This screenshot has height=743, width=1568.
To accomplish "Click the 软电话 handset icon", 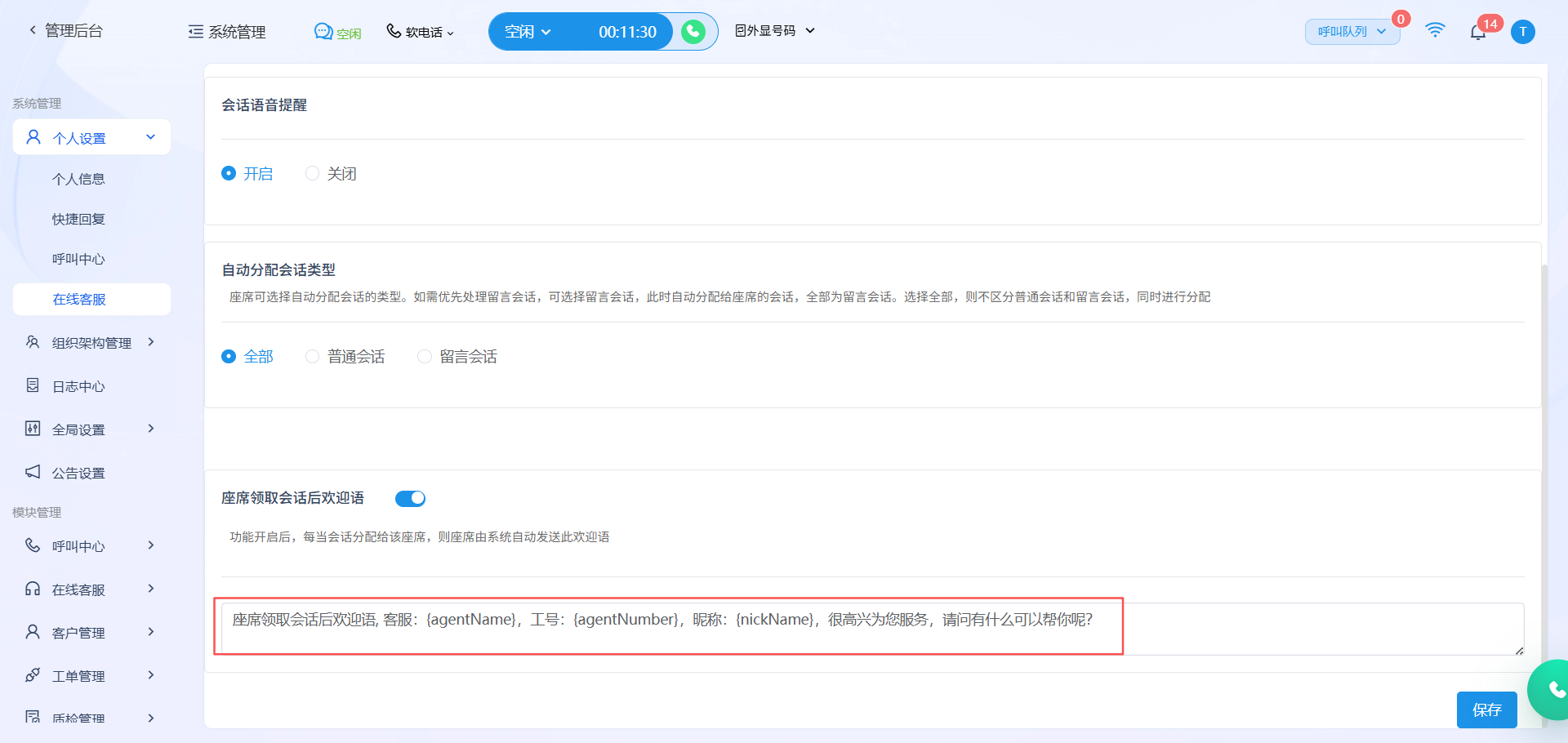I will pyautogui.click(x=394, y=31).
